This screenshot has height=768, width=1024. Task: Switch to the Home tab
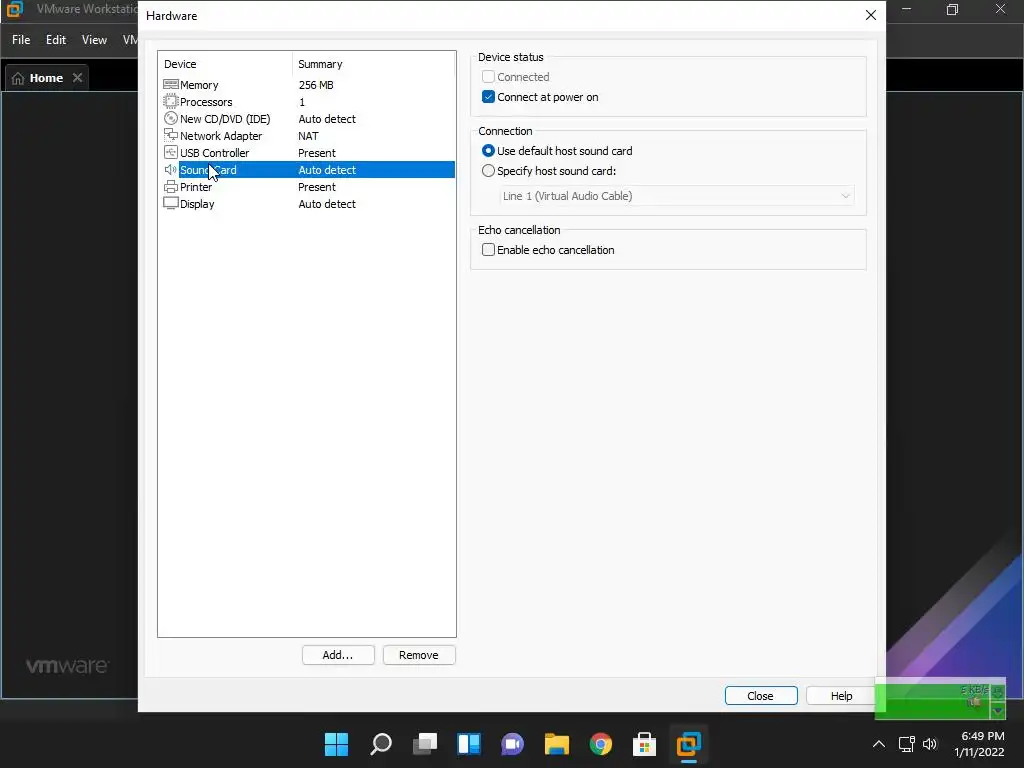coord(46,78)
